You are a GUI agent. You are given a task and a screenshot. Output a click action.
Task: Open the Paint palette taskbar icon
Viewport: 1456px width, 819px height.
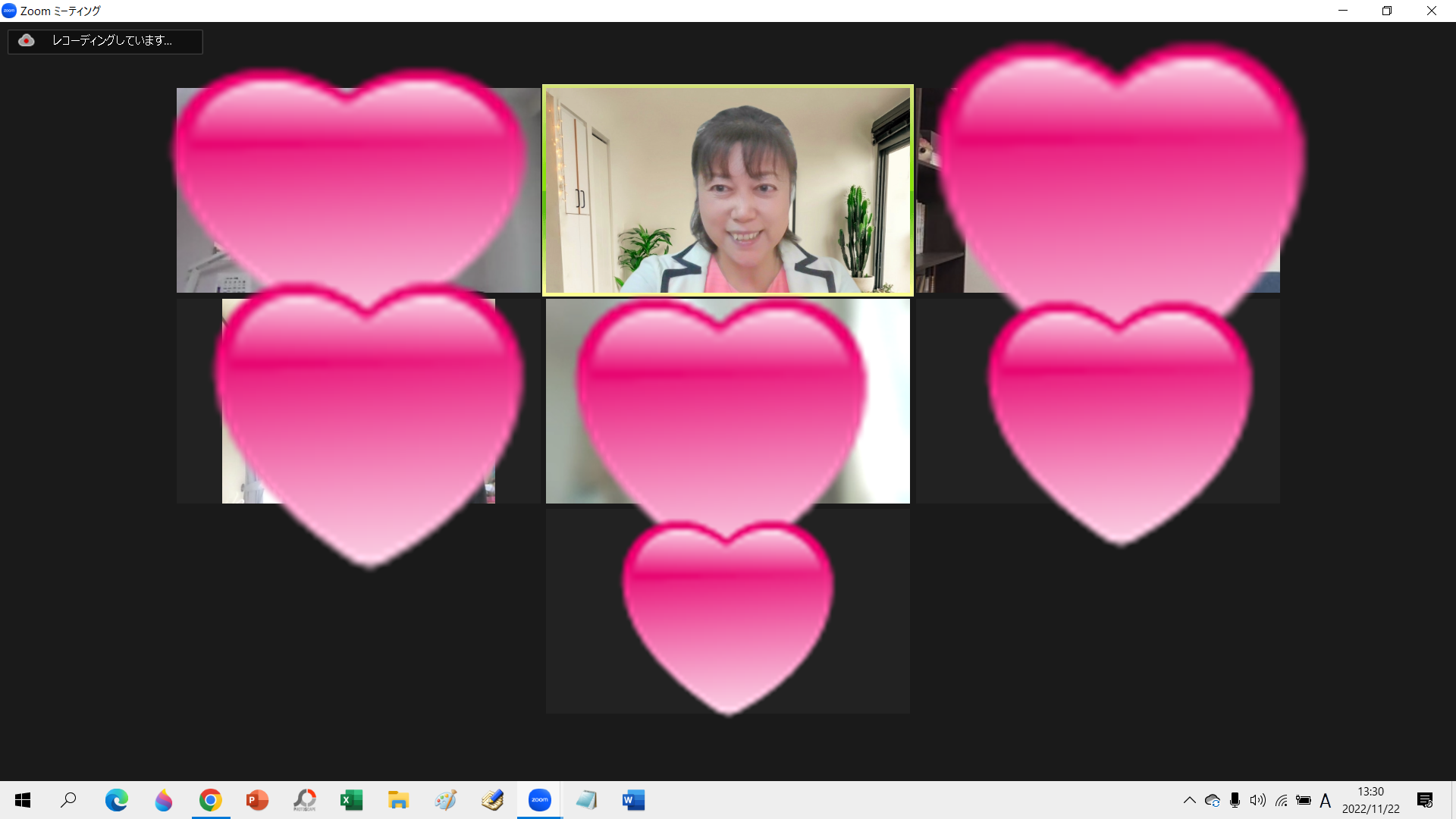[445, 800]
